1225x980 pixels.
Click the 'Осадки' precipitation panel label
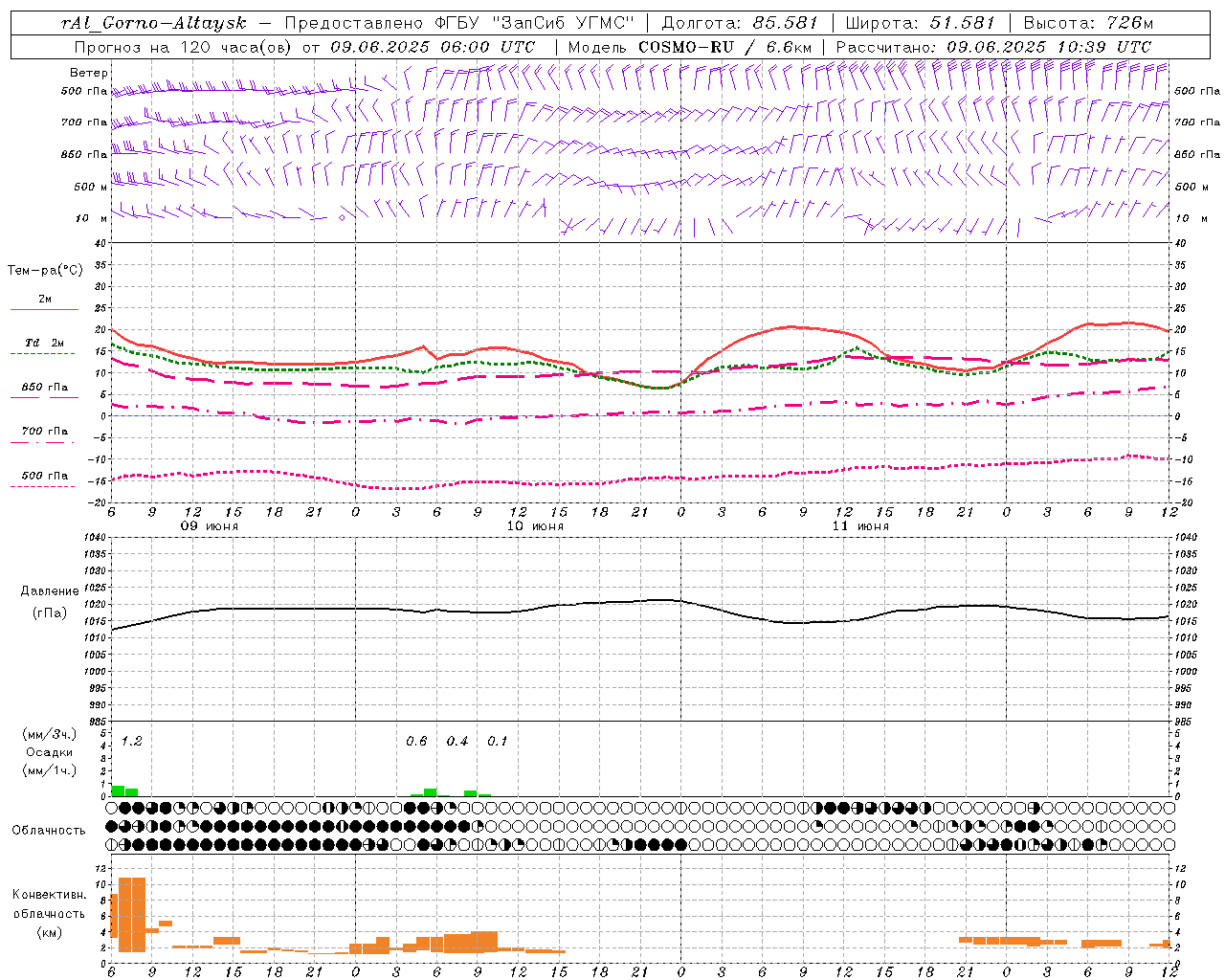tap(50, 752)
